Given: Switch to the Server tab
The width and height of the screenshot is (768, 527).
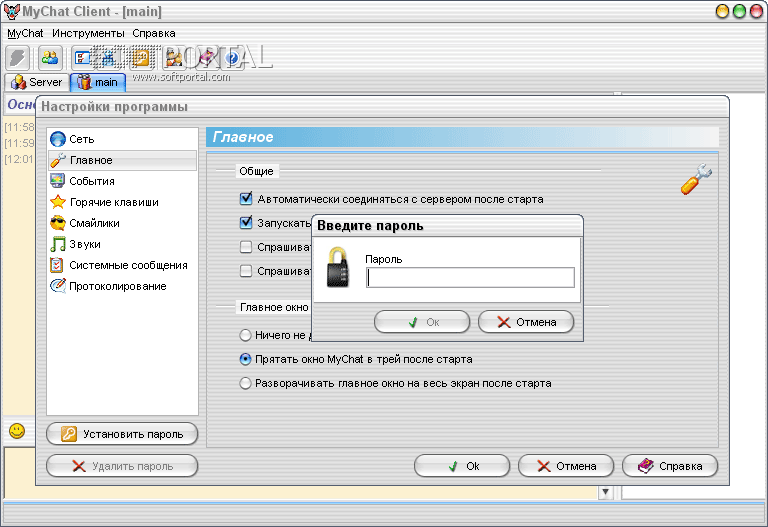Looking at the screenshot, I should (x=37, y=82).
